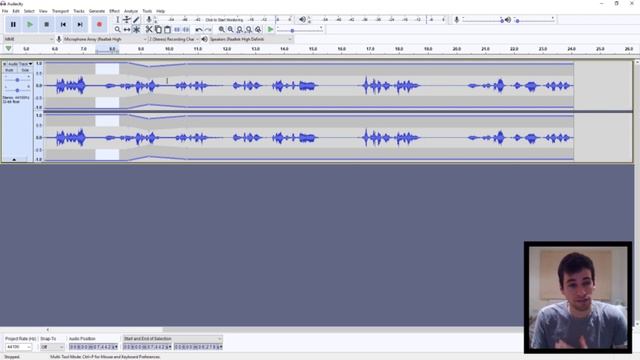
Task: Open the Analyze menu
Action: tap(131, 11)
